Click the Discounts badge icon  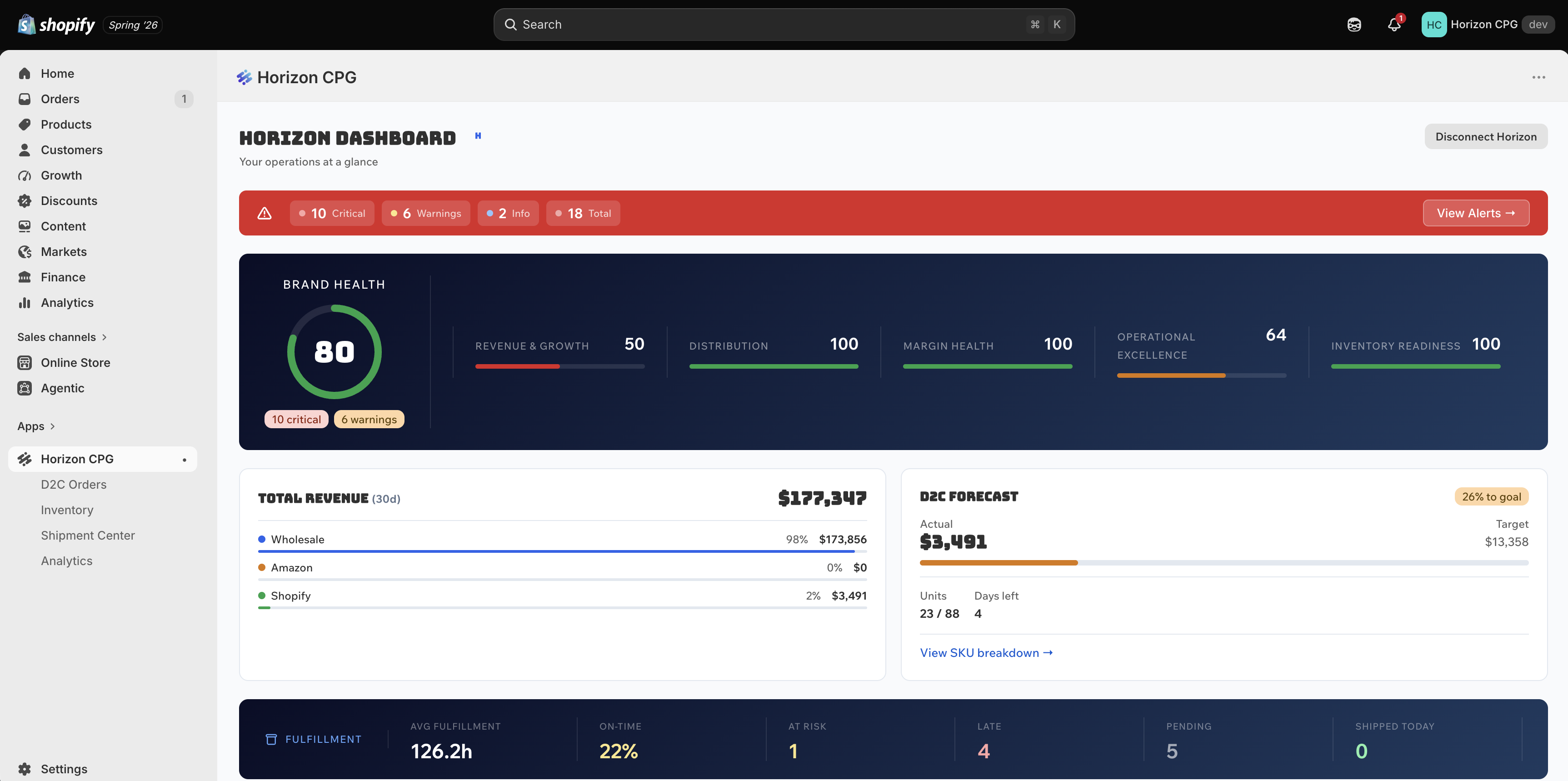tap(25, 201)
